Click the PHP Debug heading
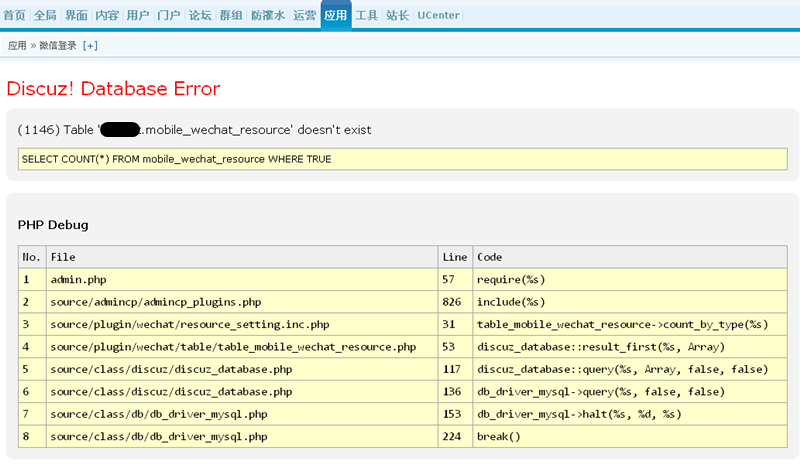This screenshot has height=464, width=800. click(x=53, y=225)
